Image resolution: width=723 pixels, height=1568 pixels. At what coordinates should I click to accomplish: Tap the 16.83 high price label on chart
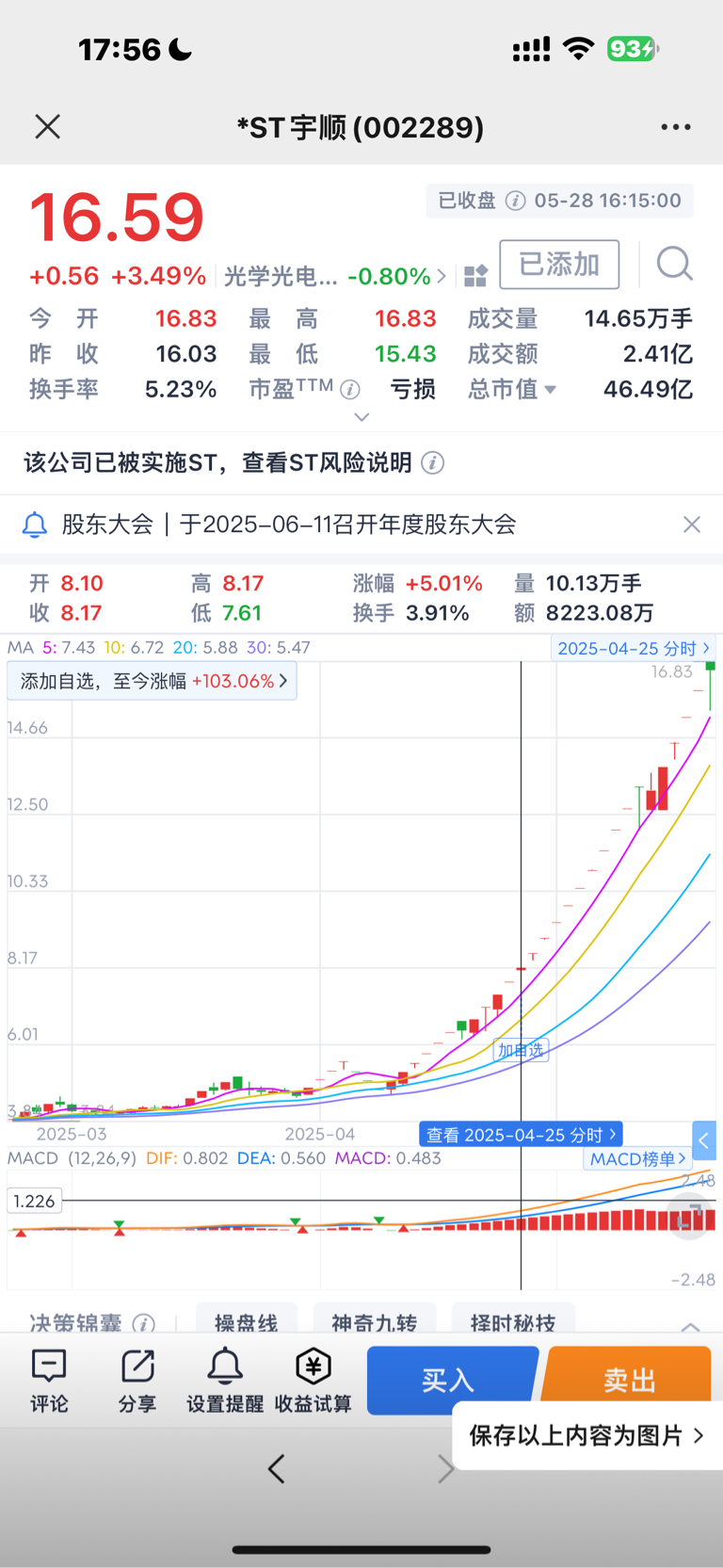(x=671, y=671)
